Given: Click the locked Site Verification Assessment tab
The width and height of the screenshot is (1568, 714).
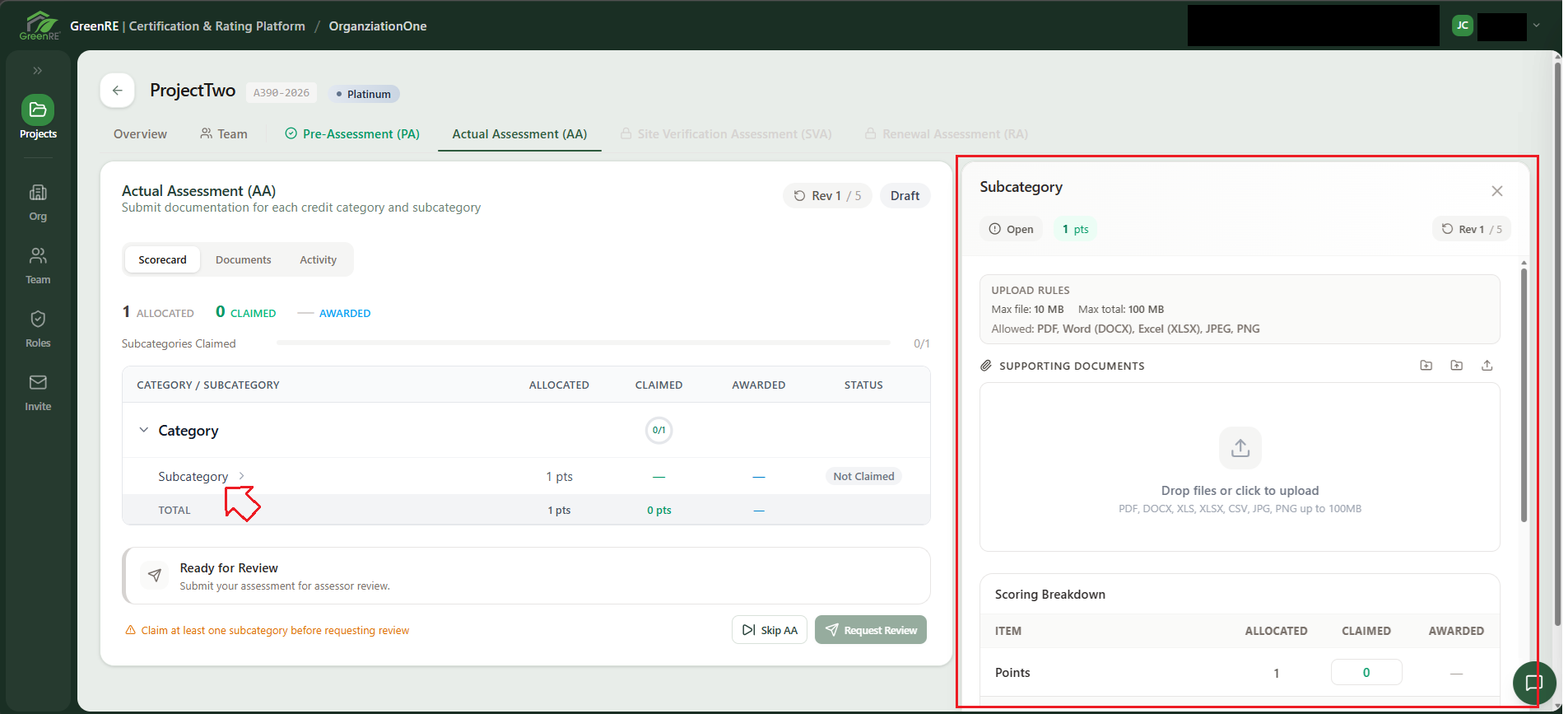Looking at the screenshot, I should (726, 133).
